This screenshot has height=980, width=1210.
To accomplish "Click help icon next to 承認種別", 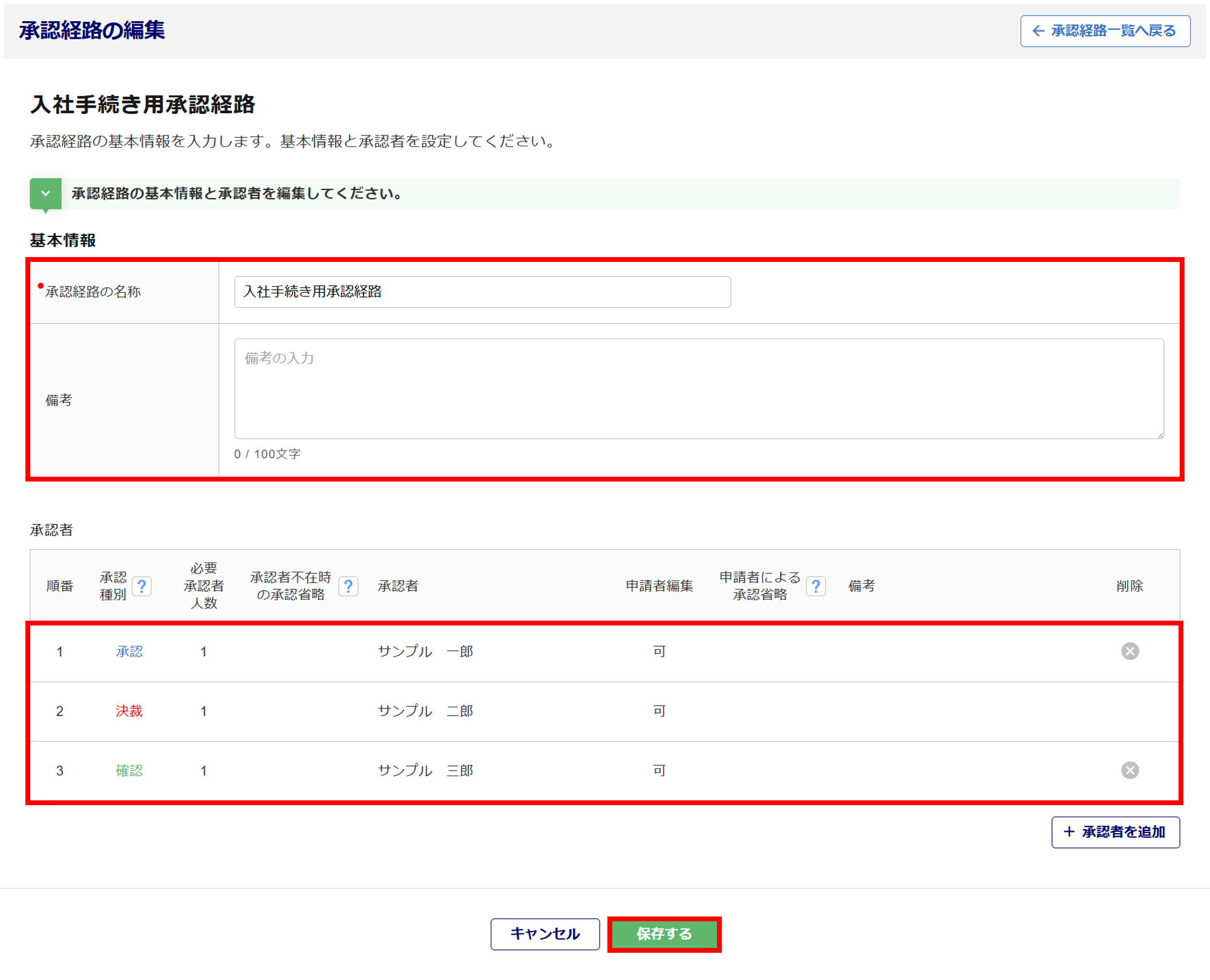I will click(x=142, y=586).
